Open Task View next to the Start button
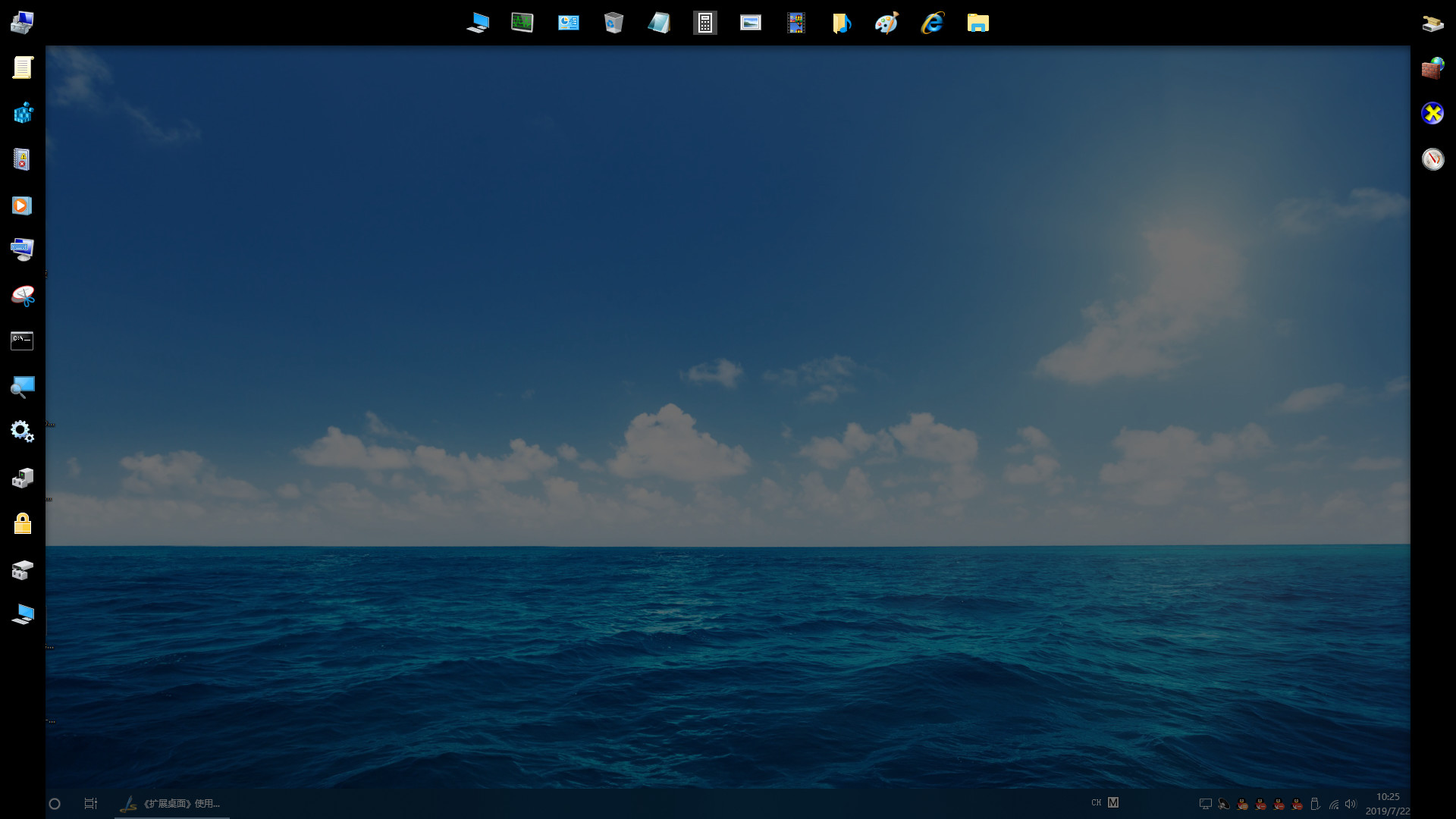 [90, 802]
